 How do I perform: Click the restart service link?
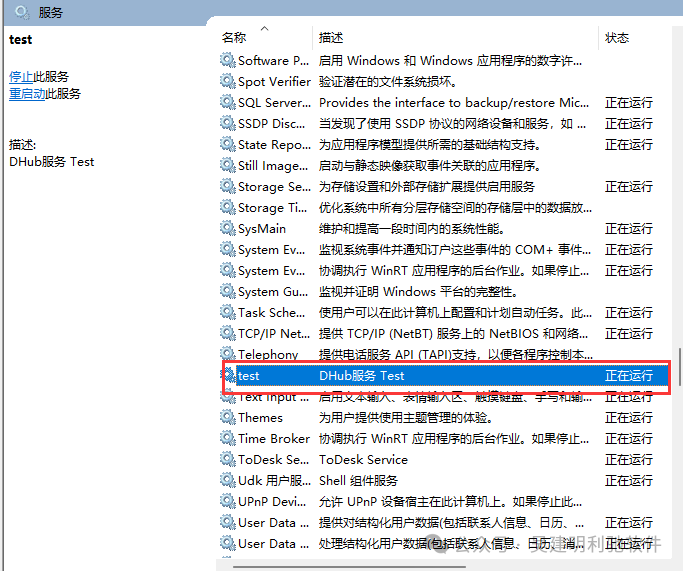click(x=26, y=94)
